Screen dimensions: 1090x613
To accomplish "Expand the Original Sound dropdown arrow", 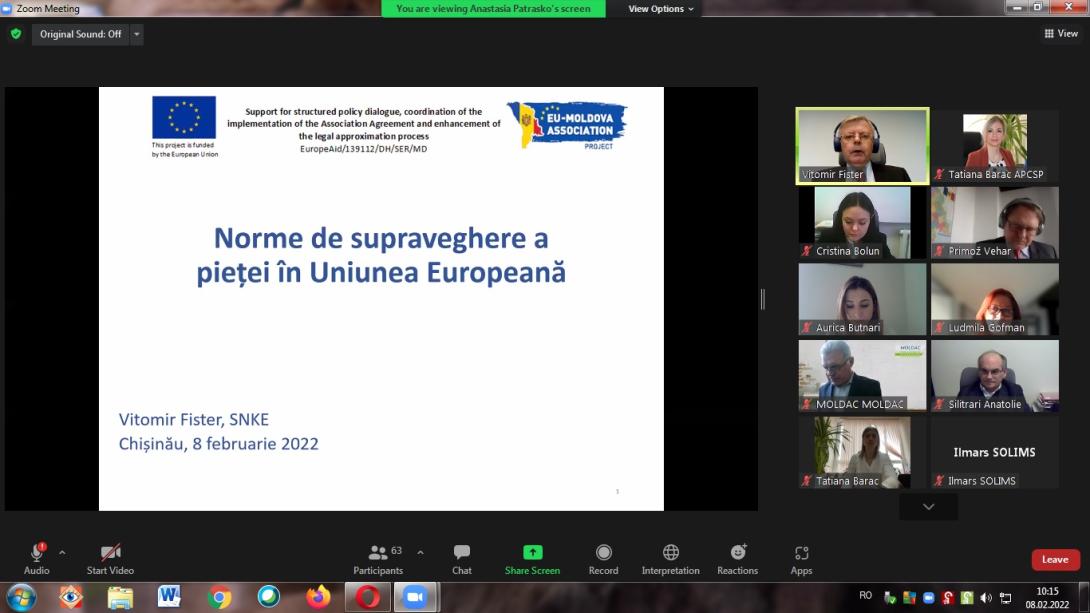I will [137, 34].
